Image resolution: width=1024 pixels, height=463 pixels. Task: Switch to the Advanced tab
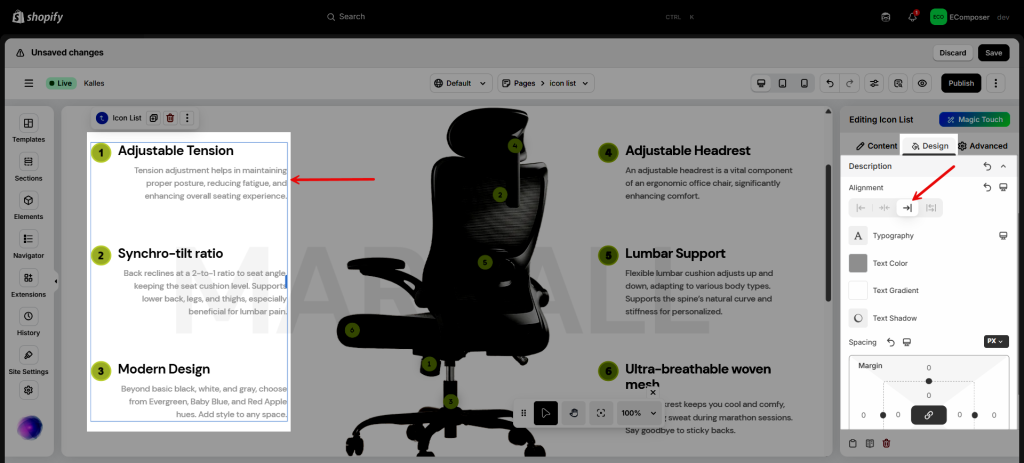click(982, 146)
